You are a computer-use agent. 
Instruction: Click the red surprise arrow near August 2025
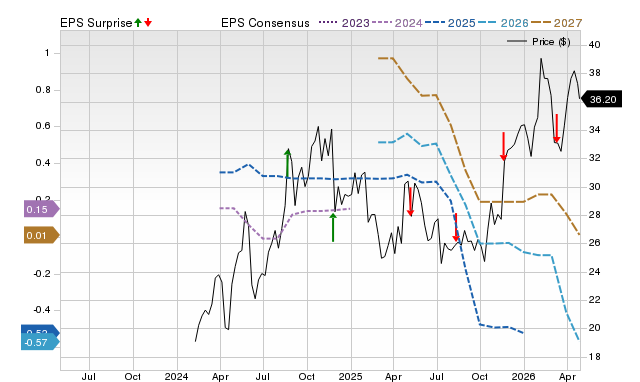(456, 227)
